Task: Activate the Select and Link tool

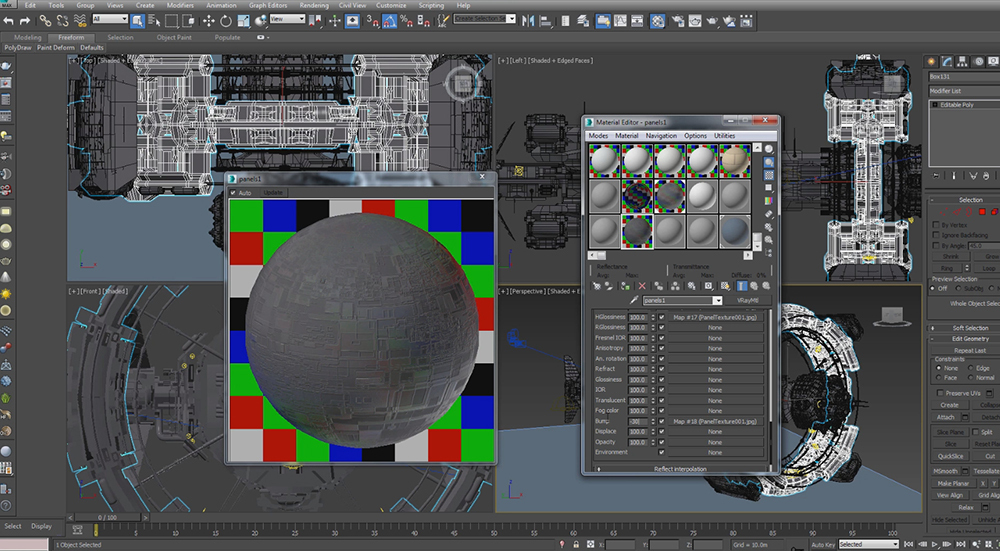Action: pyautogui.click(x=45, y=20)
